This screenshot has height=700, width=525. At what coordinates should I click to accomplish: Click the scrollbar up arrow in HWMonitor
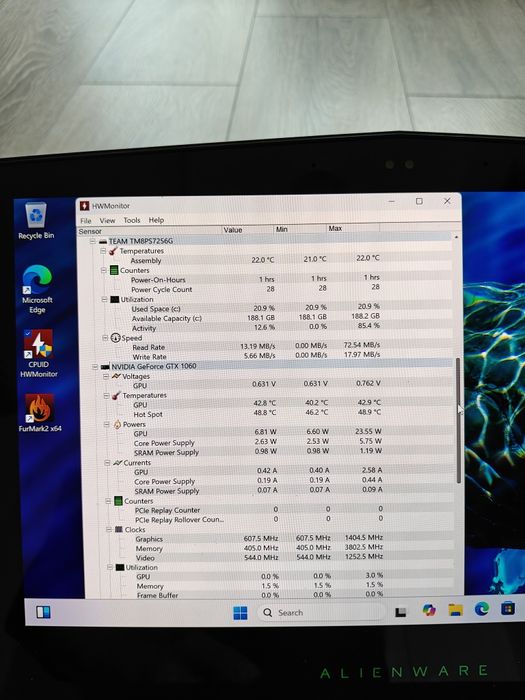point(456,237)
